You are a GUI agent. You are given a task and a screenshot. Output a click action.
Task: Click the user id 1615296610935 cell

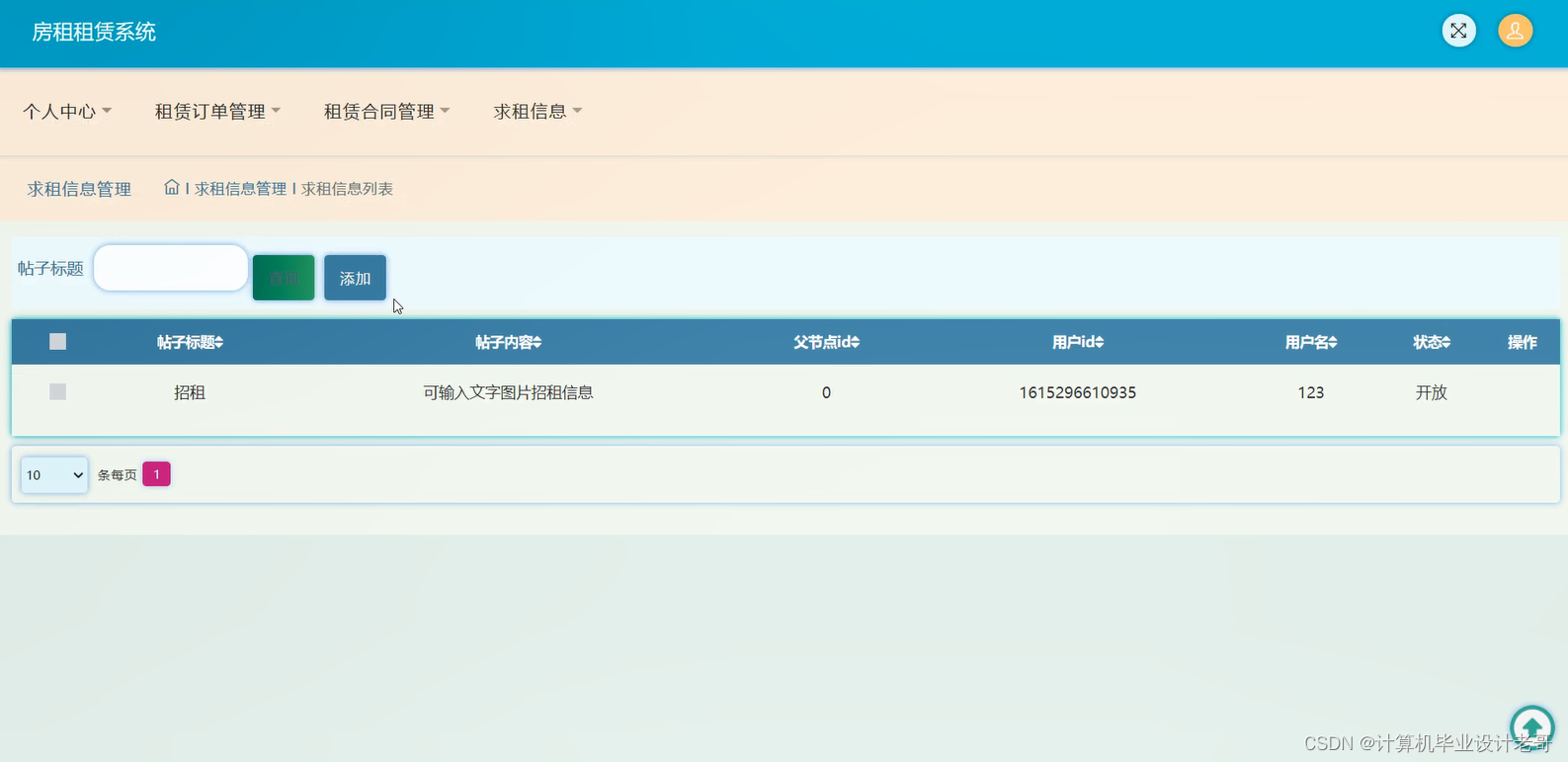tap(1078, 392)
